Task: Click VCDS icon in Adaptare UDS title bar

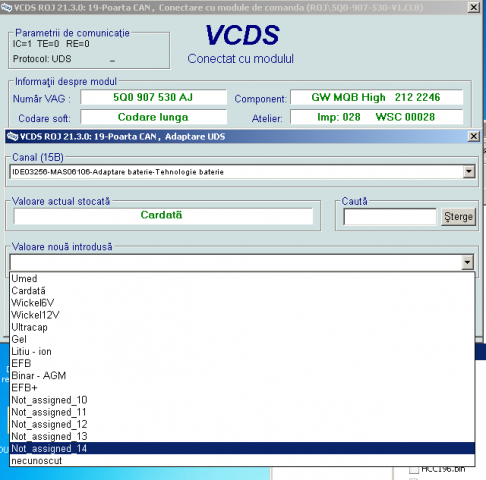Action: (12, 136)
